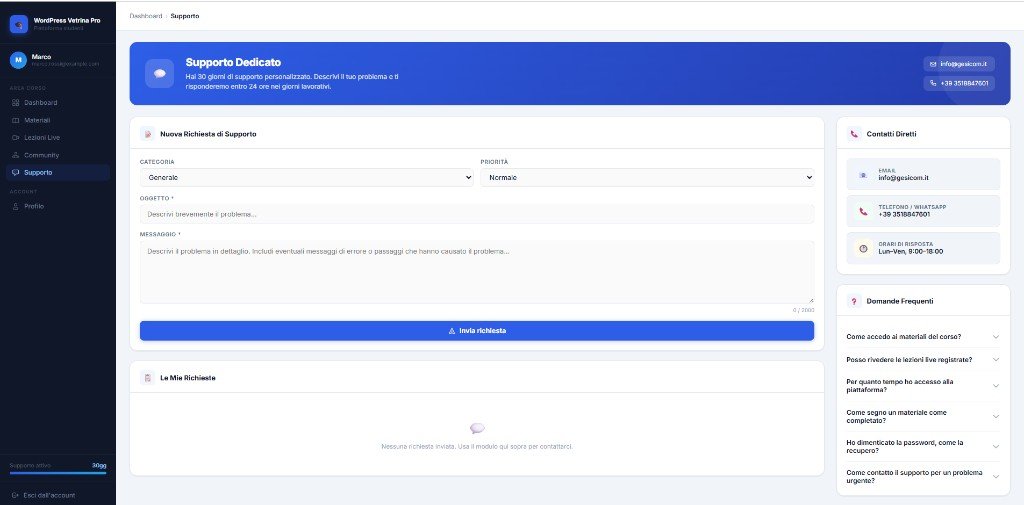The height and width of the screenshot is (505, 1024).
Task: Click info@gesicom.it in the Contatti Diretti card
Action: point(903,178)
